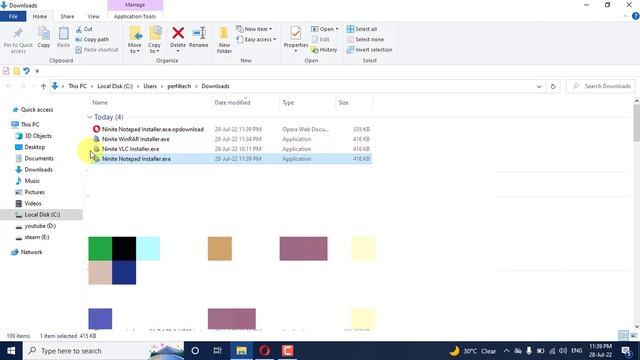Select Ninite VLC Installer.exe file
Image resolution: width=640 pixels, height=360 pixels.
point(131,149)
